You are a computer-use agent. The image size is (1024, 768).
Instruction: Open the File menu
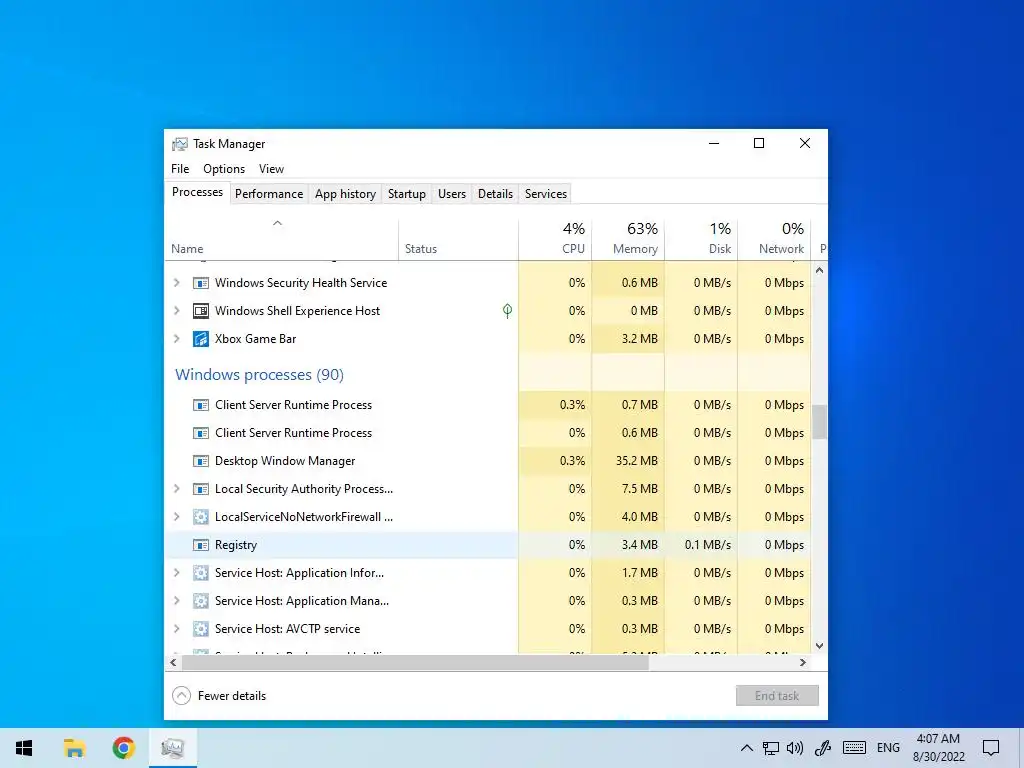tap(180, 169)
